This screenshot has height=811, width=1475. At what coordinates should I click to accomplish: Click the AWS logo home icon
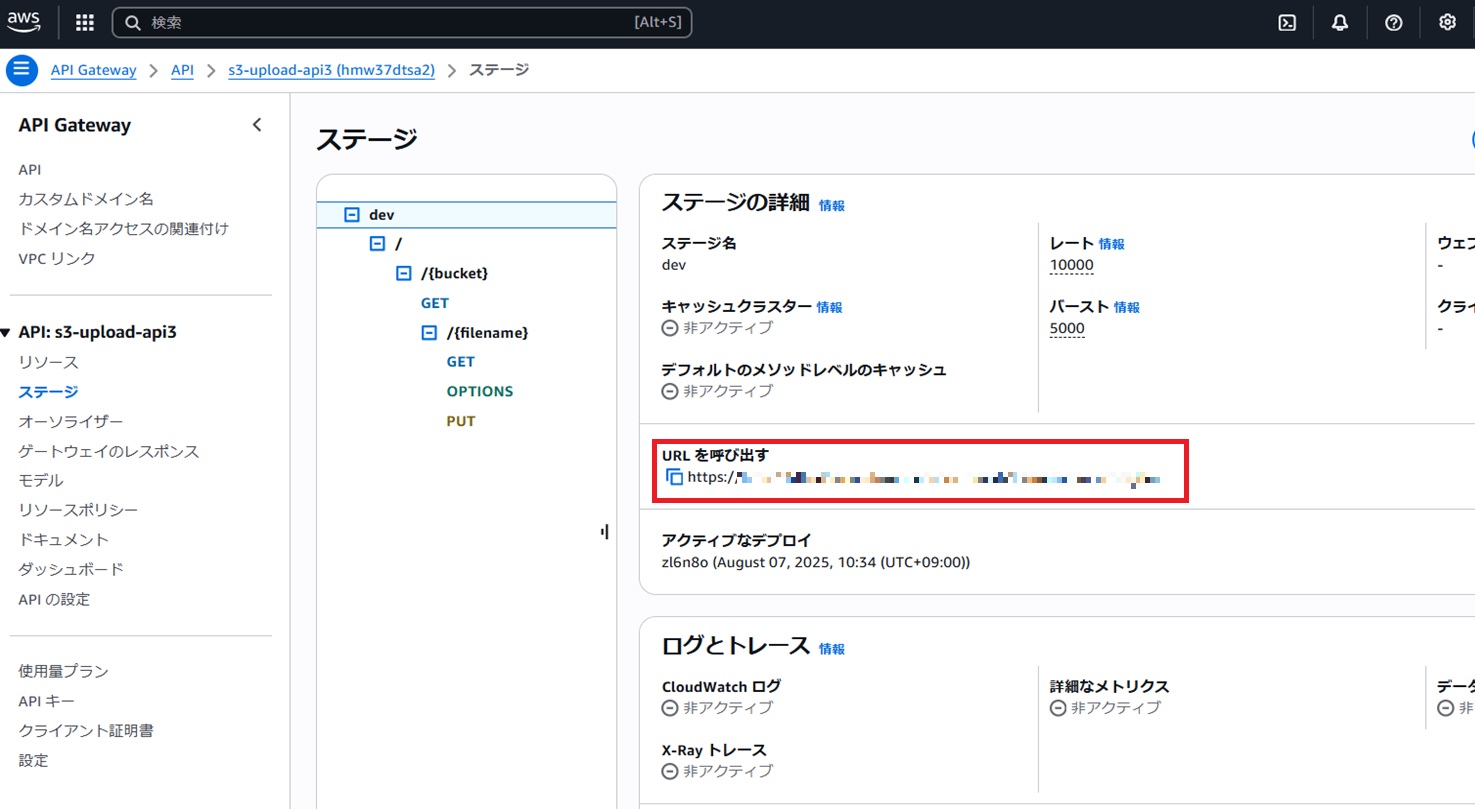22,23
